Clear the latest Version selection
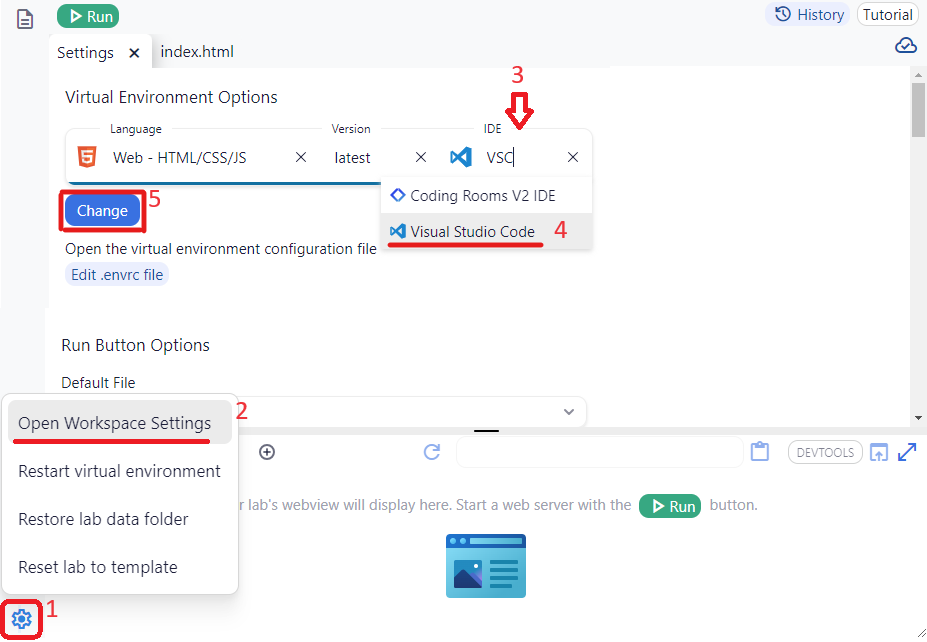927x642 pixels. (421, 157)
